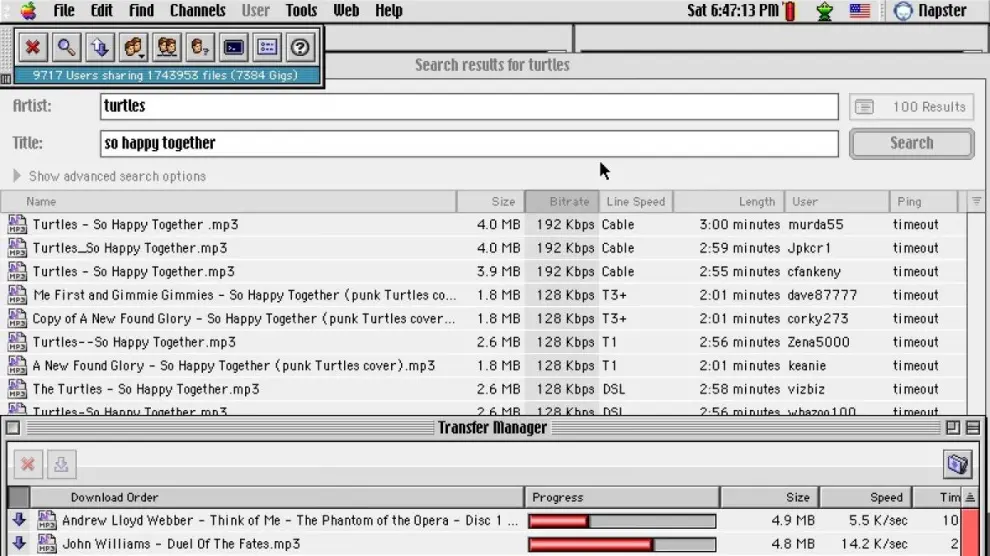Open the Tools menu
Image resolution: width=990 pixels, height=556 pixels.
pos(301,11)
